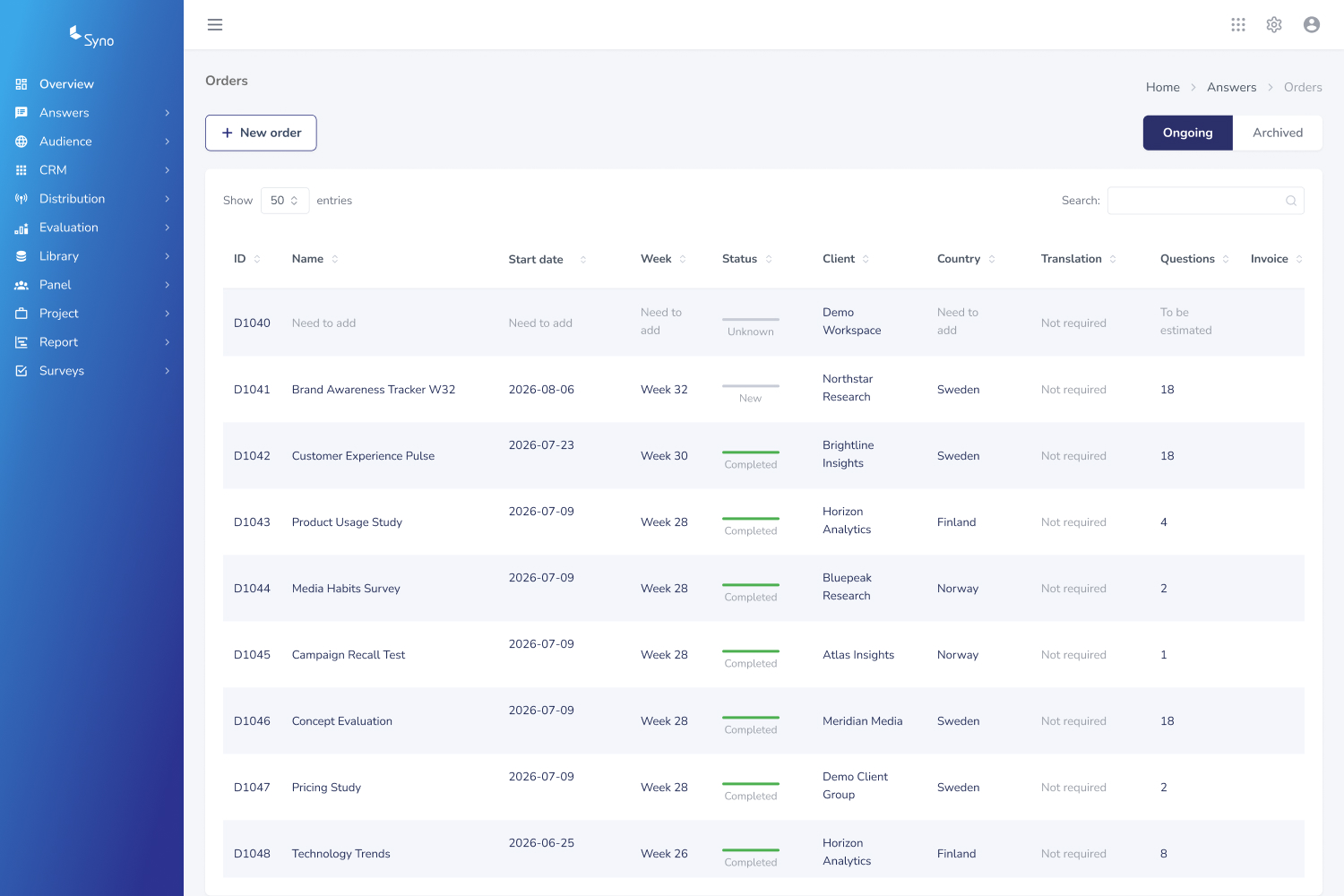Sort table by Start date column
The height and width of the screenshot is (896, 1344).
pyautogui.click(x=547, y=259)
